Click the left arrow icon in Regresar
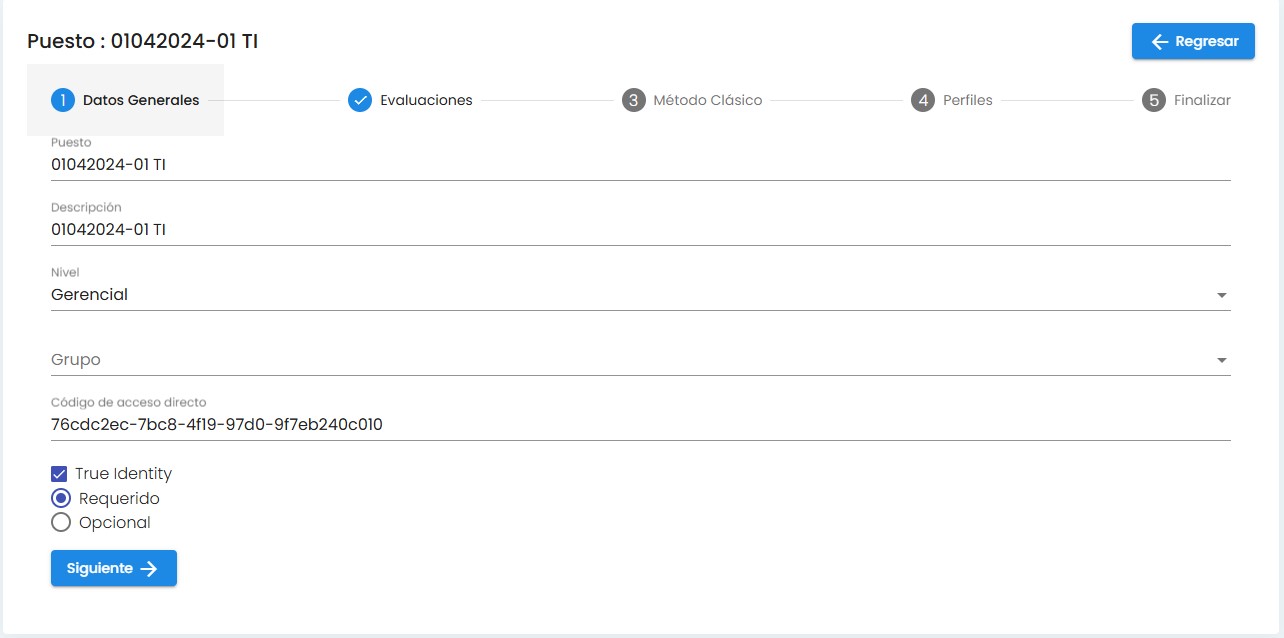 1160,42
